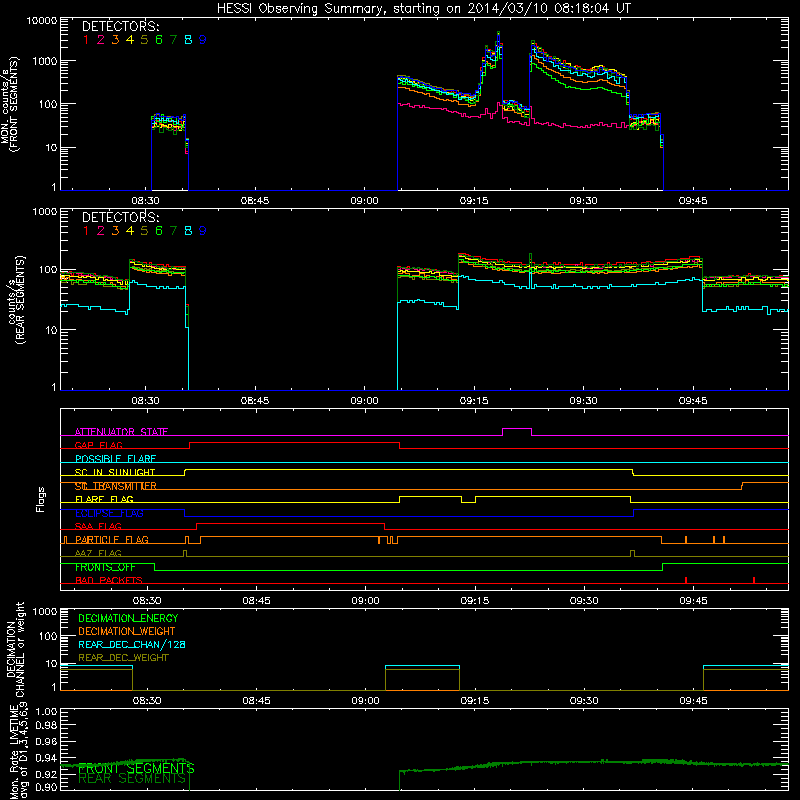Screen dimensions: 800x800
Task: Select the POSSIBLE_FLARE flag label
Action: pyautogui.click(x=115, y=459)
